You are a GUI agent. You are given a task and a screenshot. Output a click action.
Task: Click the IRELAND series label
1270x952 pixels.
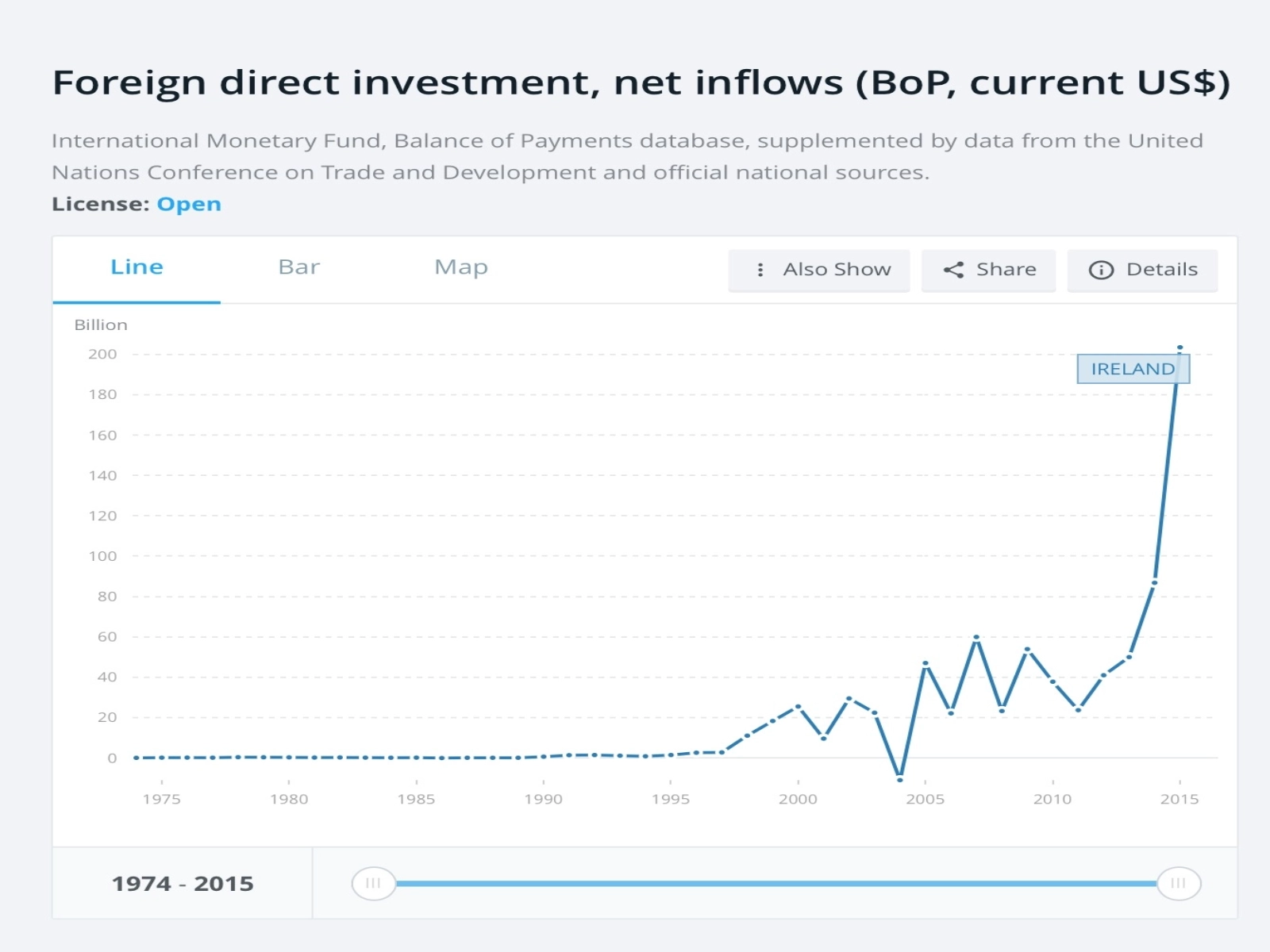(x=1132, y=369)
